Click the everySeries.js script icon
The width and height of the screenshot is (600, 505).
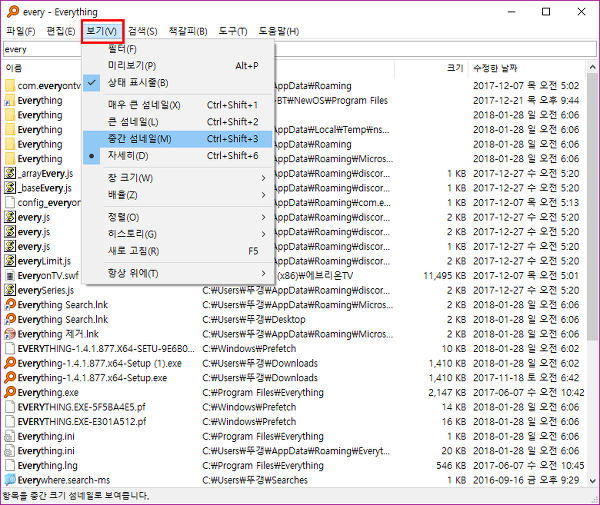(x=10, y=290)
